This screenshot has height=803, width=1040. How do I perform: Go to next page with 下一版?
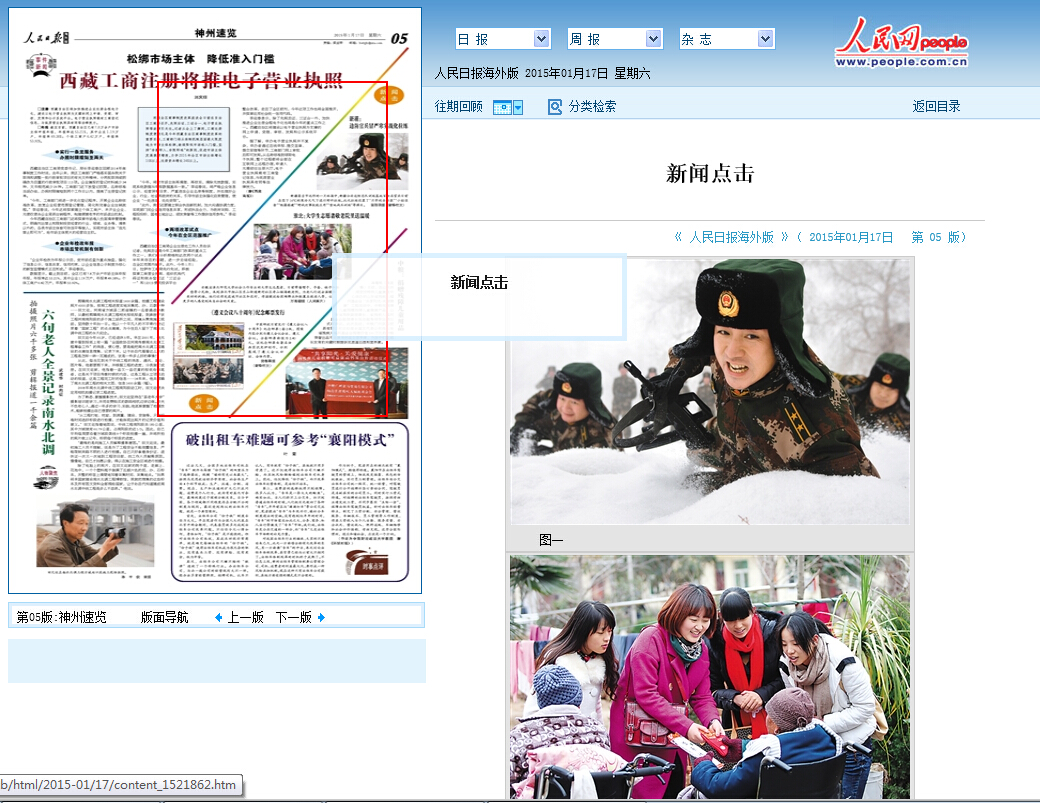click(293, 617)
